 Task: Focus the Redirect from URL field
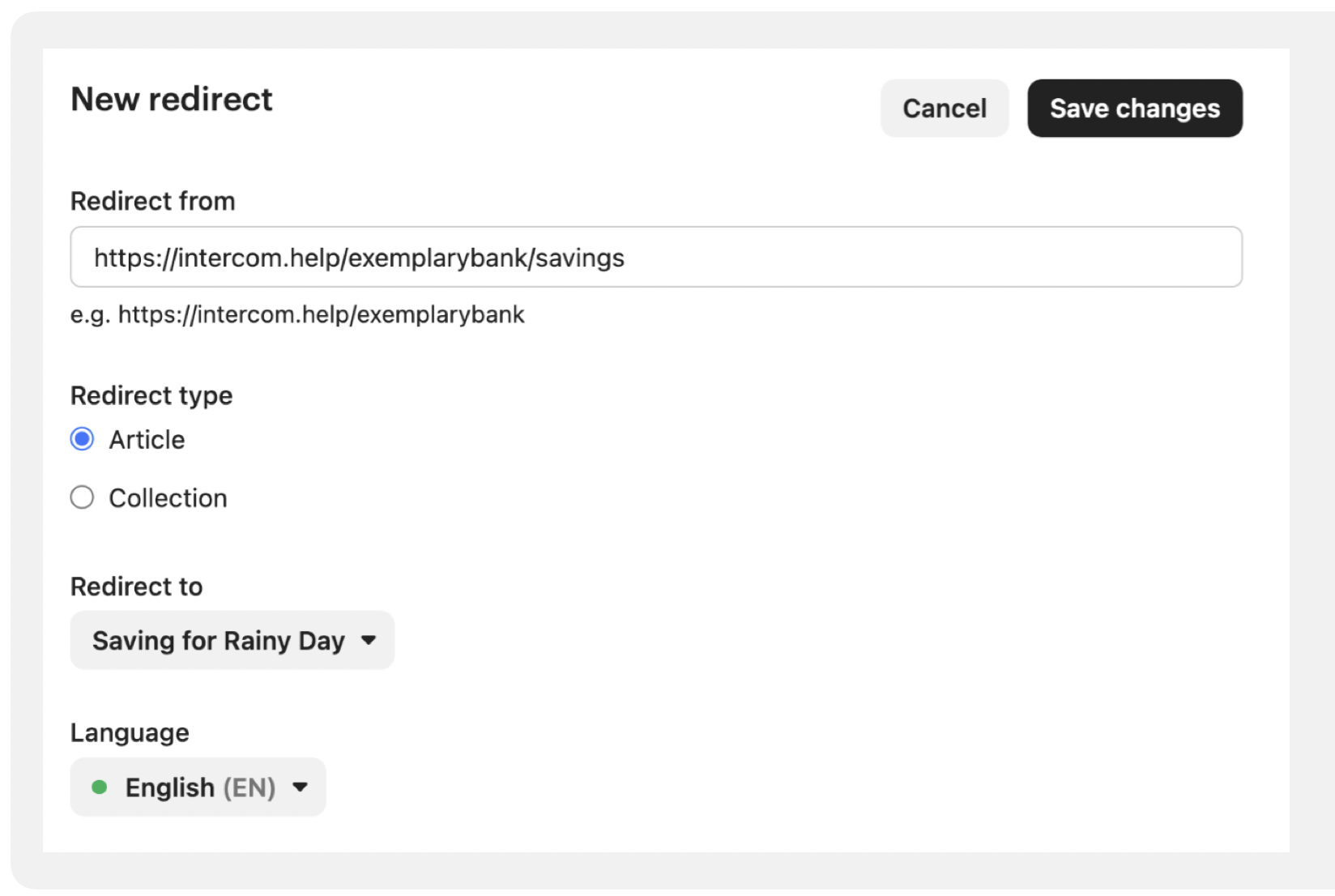click(656, 257)
